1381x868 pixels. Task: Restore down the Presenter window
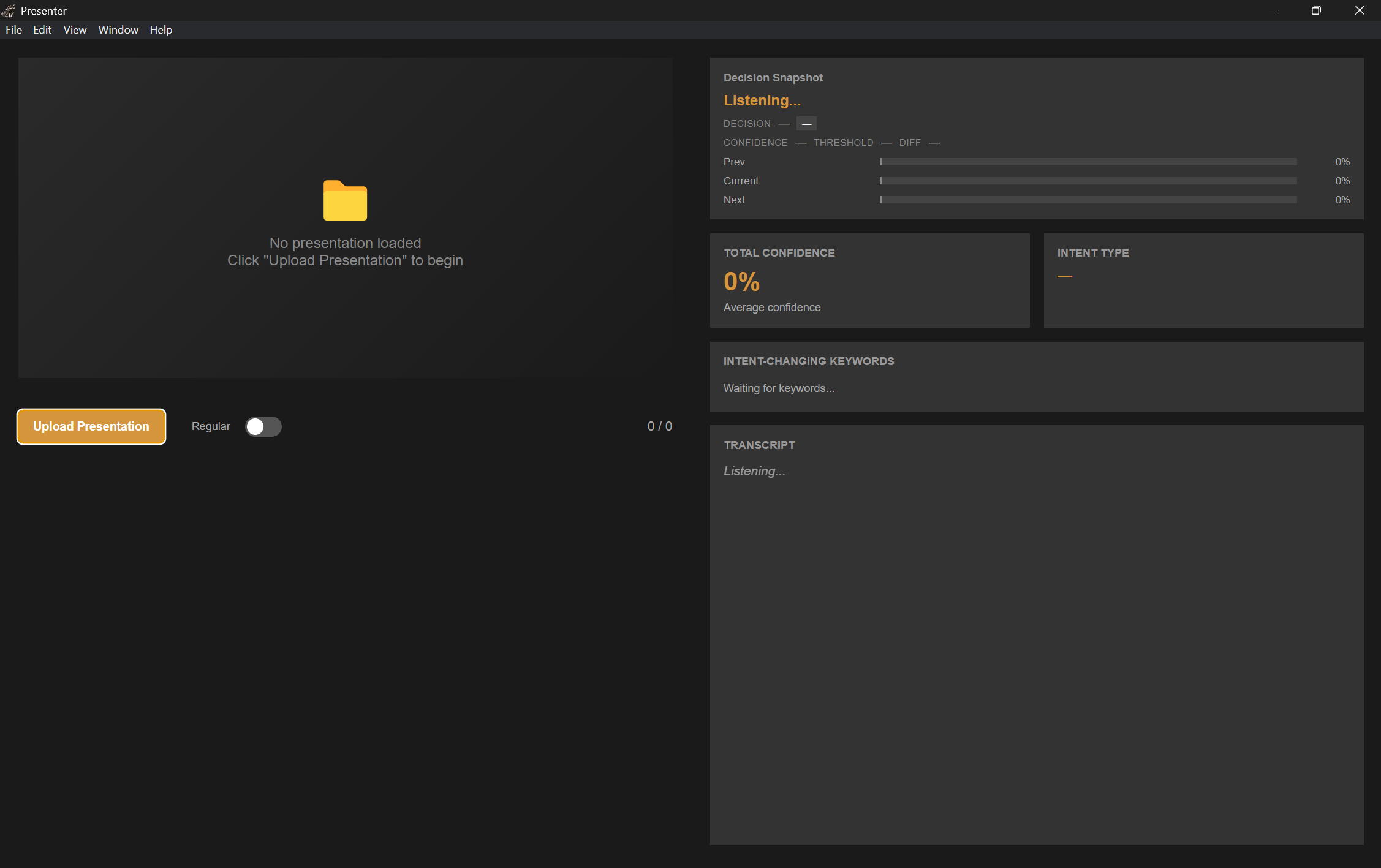tap(1315, 10)
